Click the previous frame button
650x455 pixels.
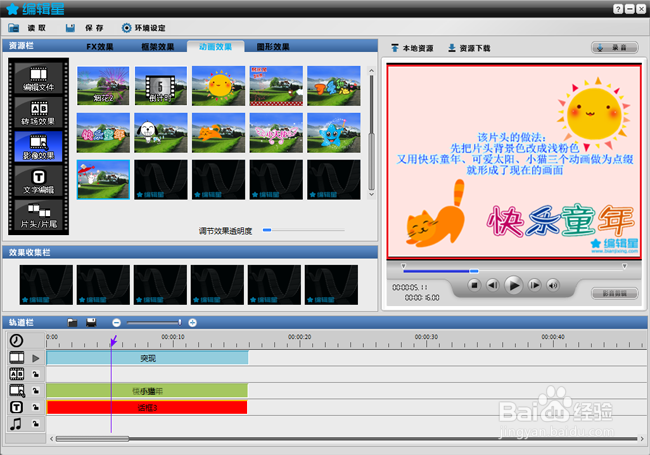pyautogui.click(x=492, y=285)
